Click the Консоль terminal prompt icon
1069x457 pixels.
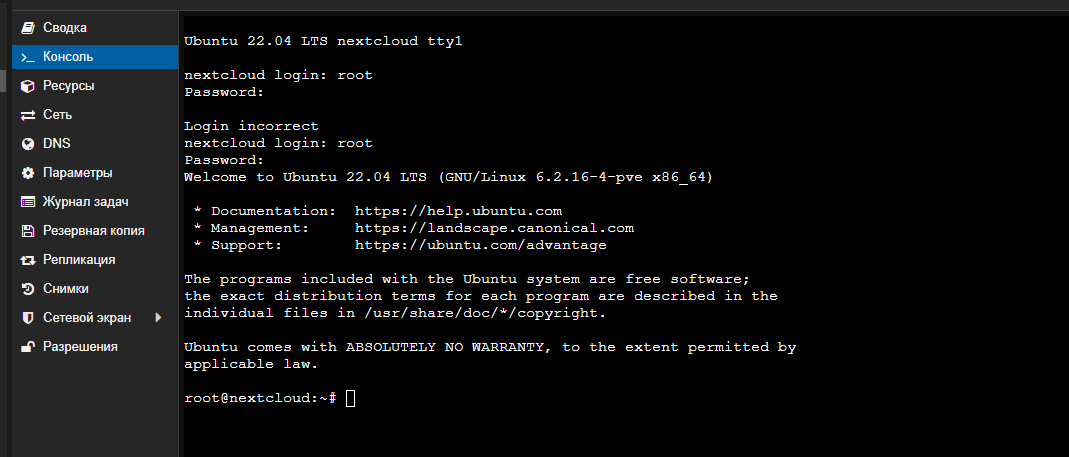tap(27, 57)
